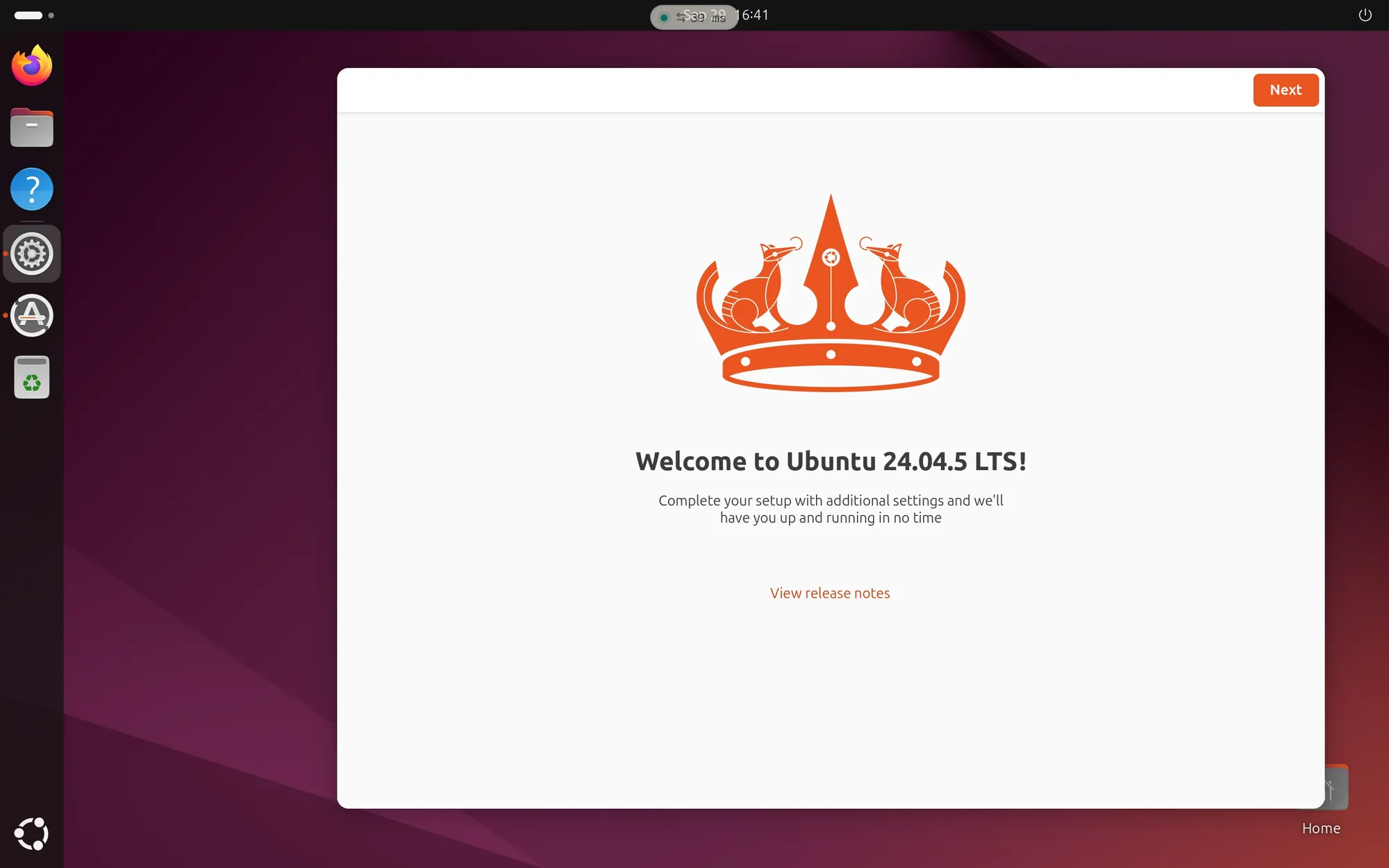The width and height of the screenshot is (1389, 868).
Task: Open the Activities workspace indicator
Action: pos(34,15)
